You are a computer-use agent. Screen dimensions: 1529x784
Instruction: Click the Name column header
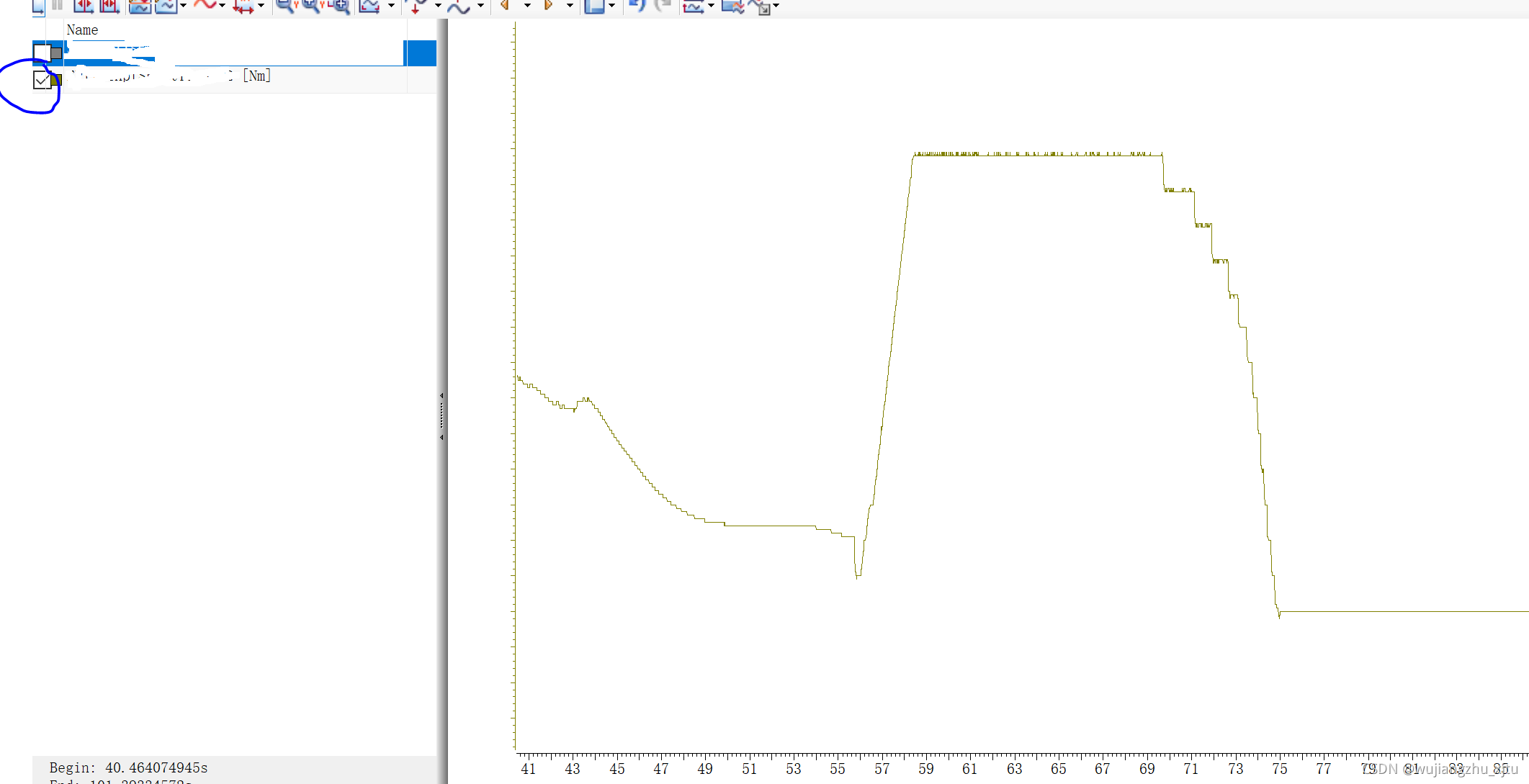(x=82, y=30)
